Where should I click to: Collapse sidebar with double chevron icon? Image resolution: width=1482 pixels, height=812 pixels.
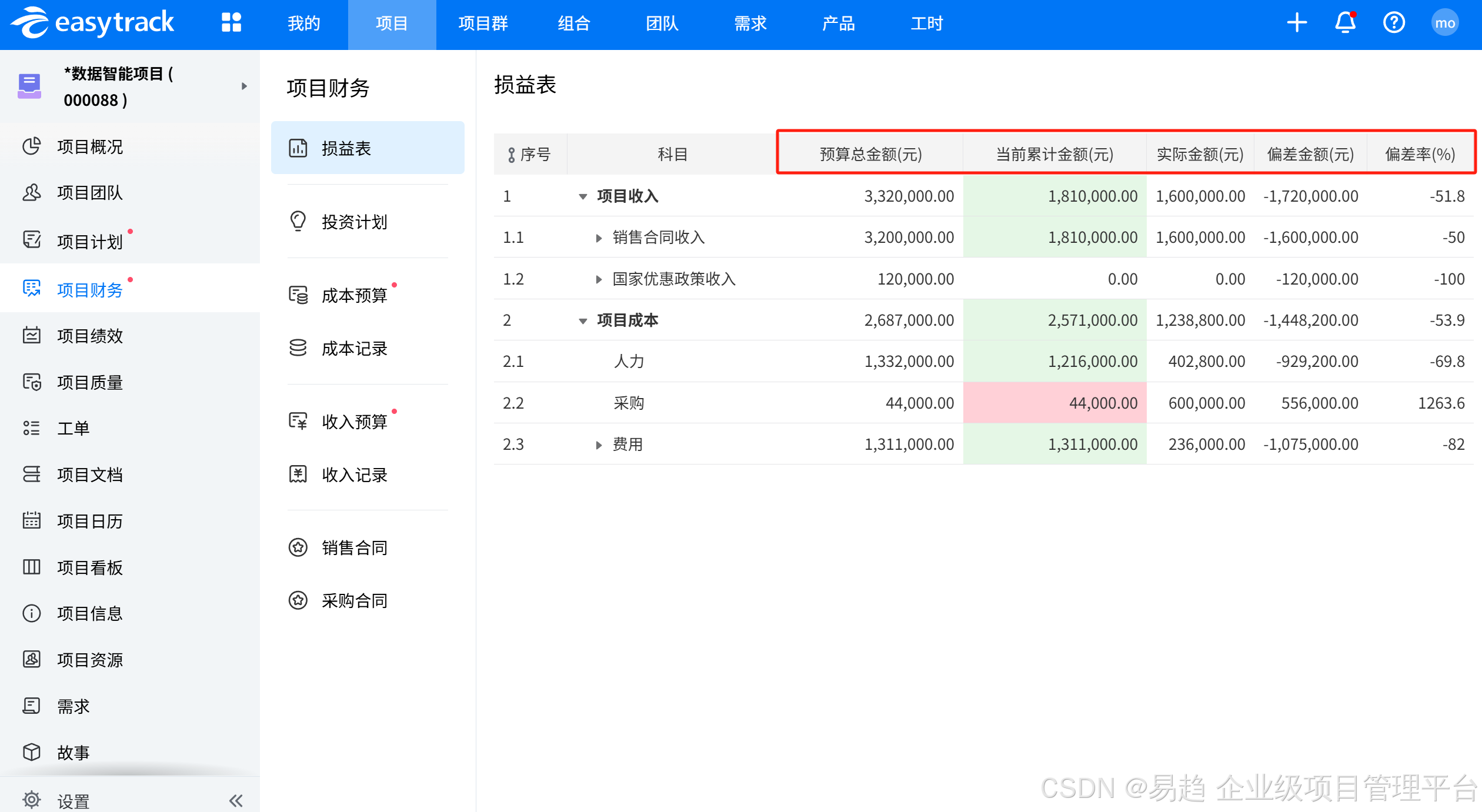(236, 800)
